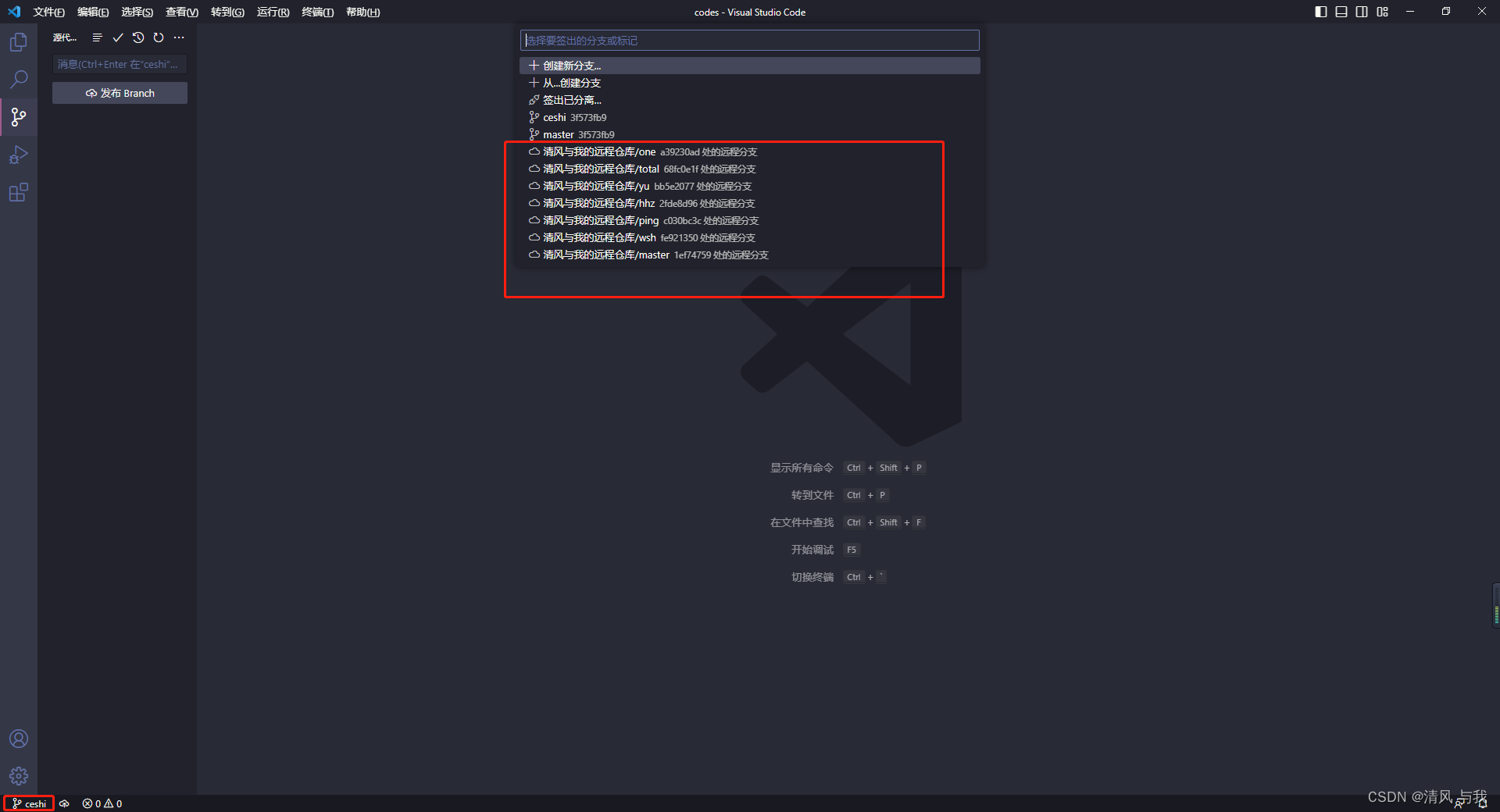This screenshot has height=812, width=1500.
Task: Toggle the secondary side bar layout icon
Action: [x=1362, y=12]
